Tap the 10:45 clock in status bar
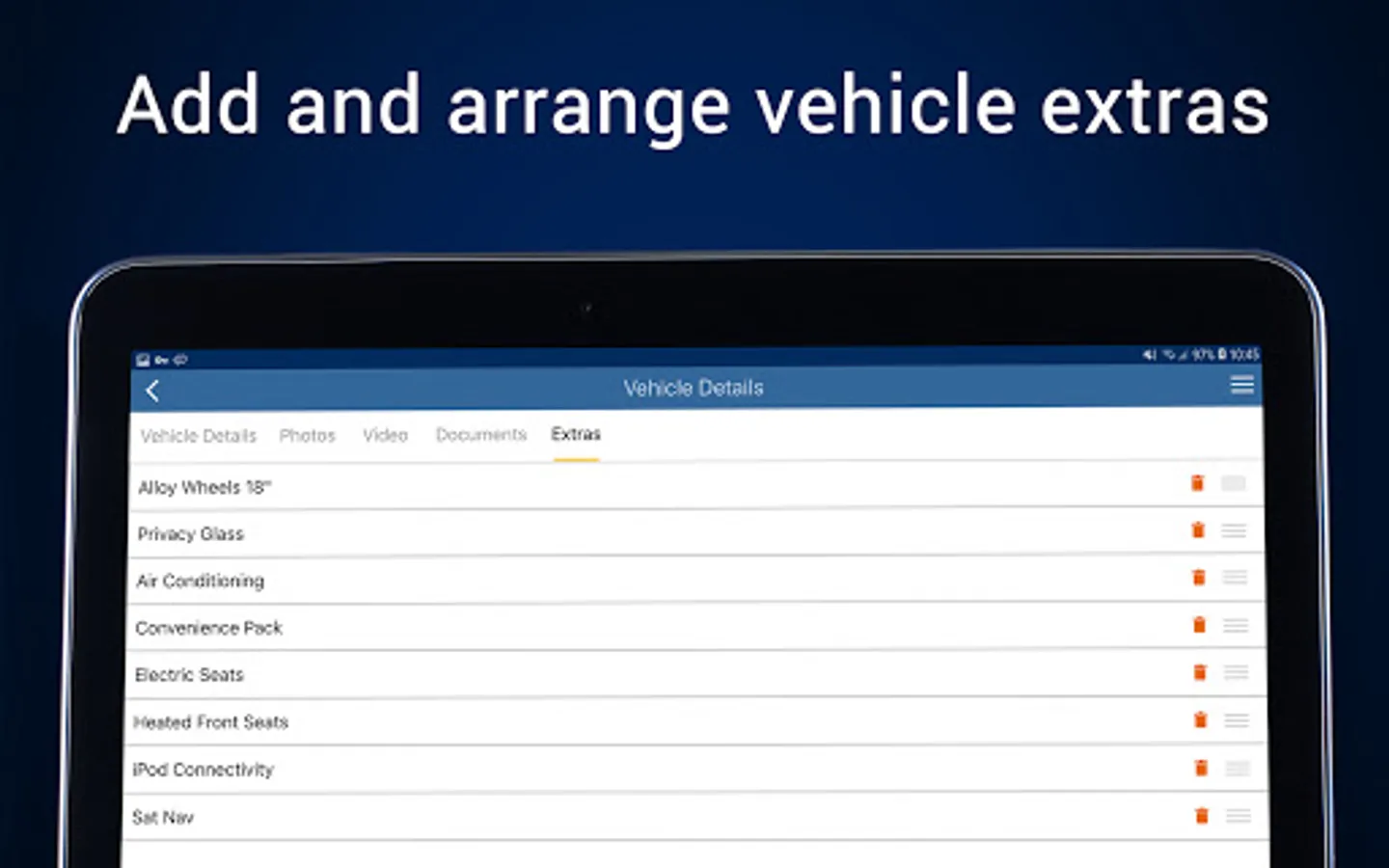1389x868 pixels. pos(1244,355)
